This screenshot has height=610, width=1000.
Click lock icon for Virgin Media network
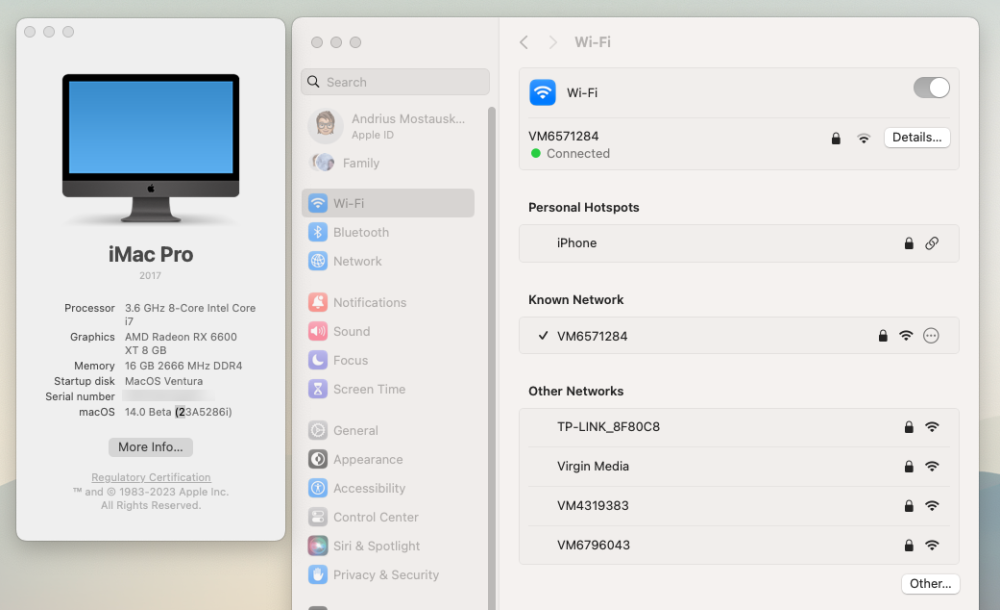[x=909, y=466]
